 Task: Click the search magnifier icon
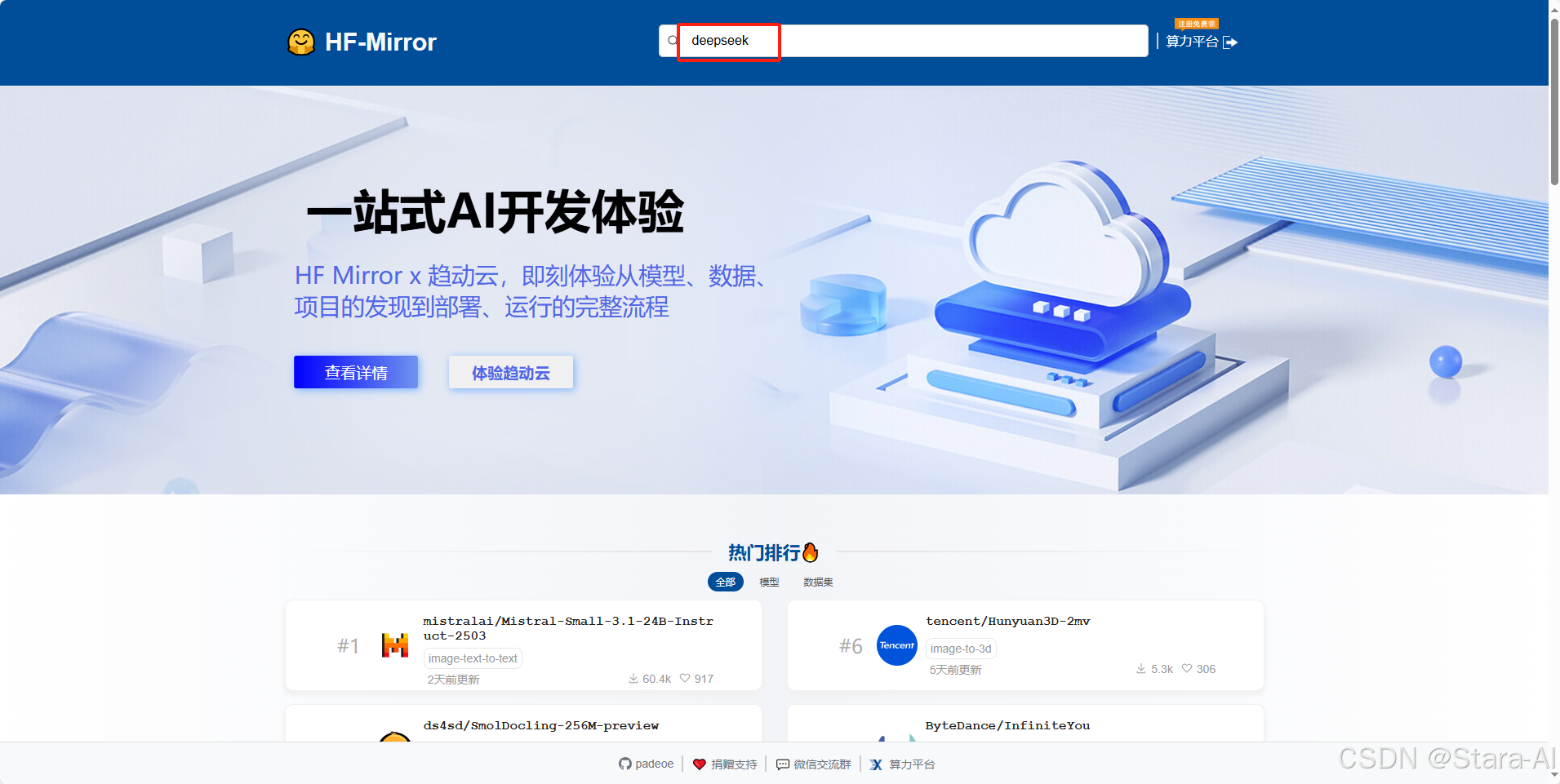click(x=673, y=41)
